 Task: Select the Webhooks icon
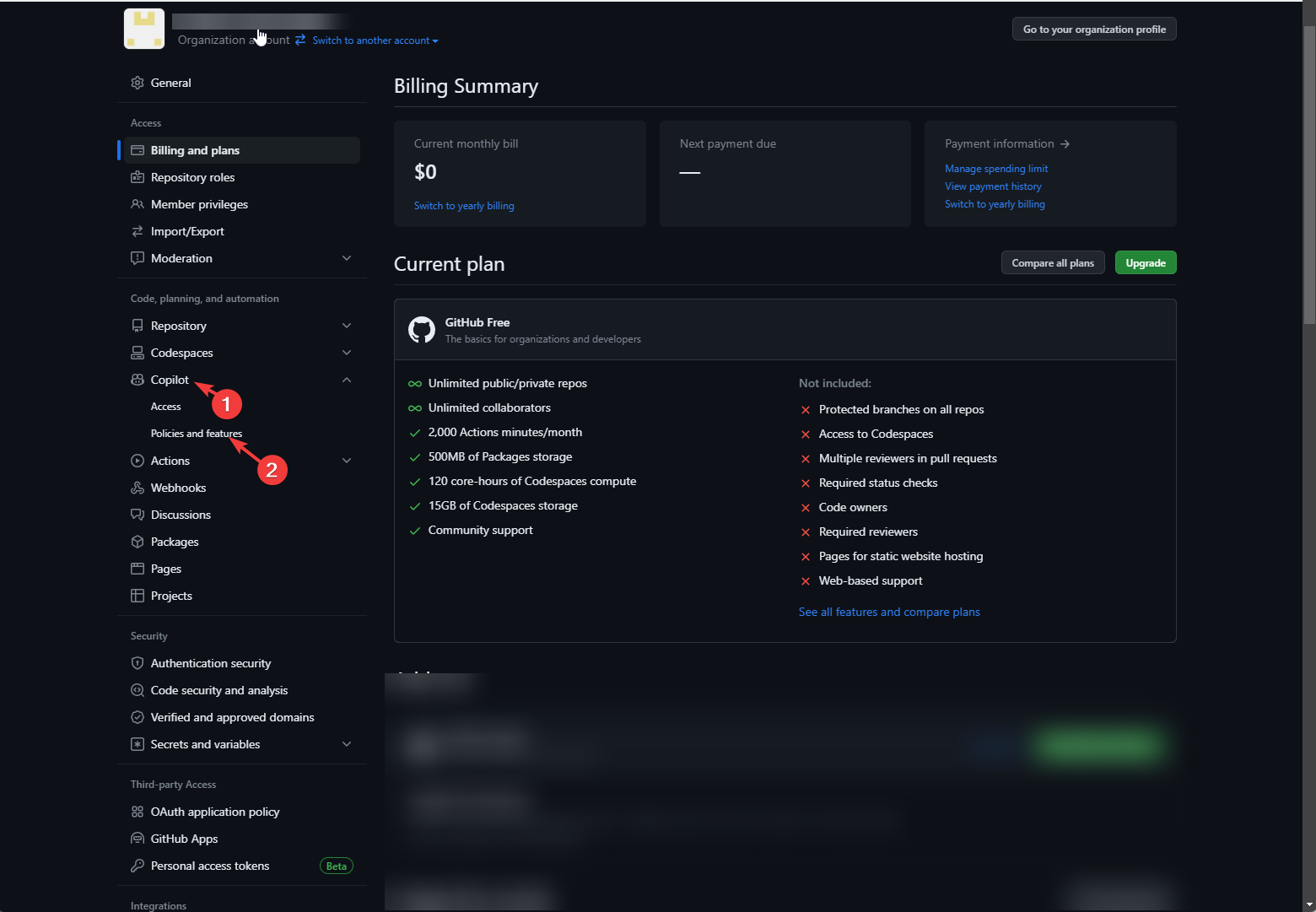click(x=138, y=488)
